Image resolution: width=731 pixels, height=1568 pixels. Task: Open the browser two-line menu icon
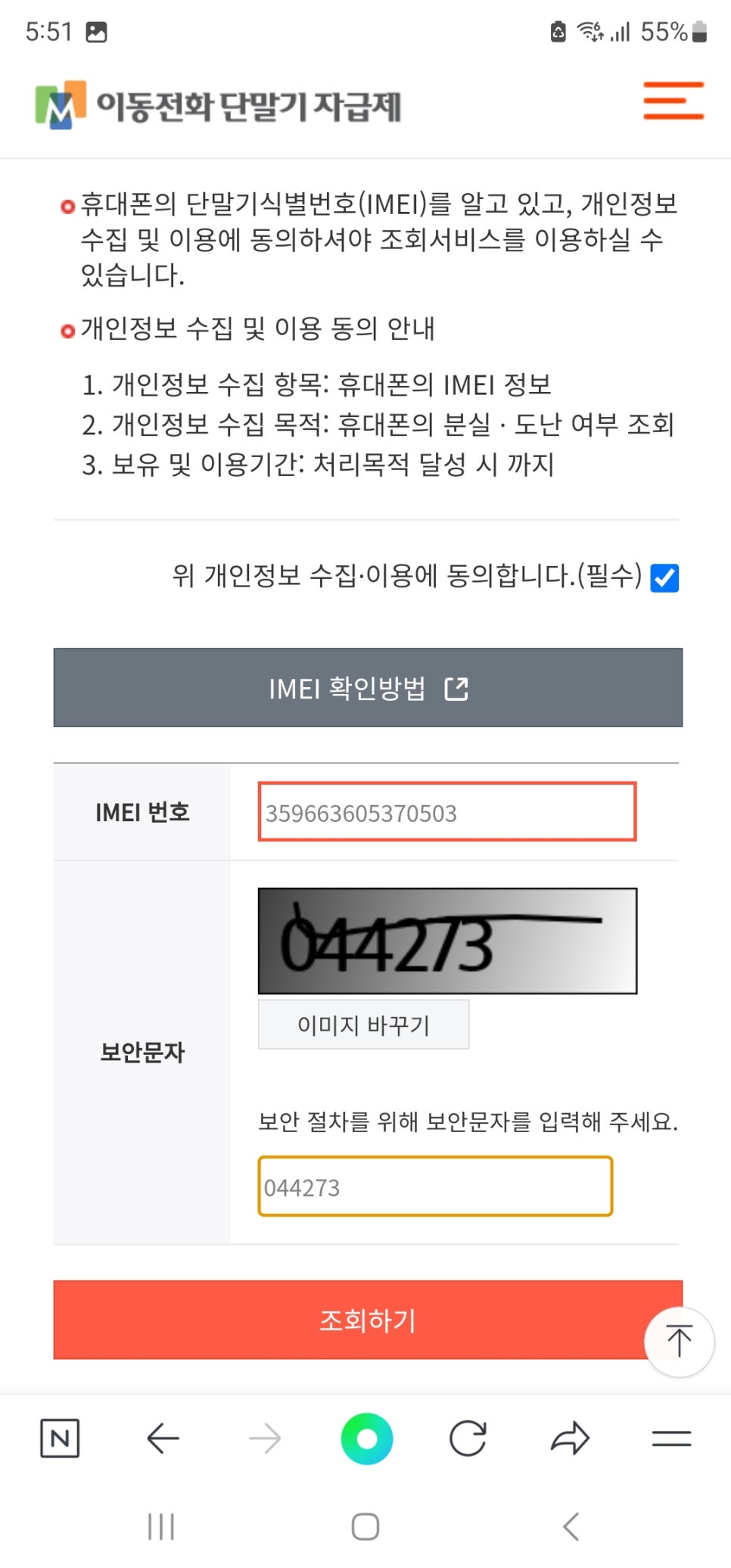pos(672,1438)
